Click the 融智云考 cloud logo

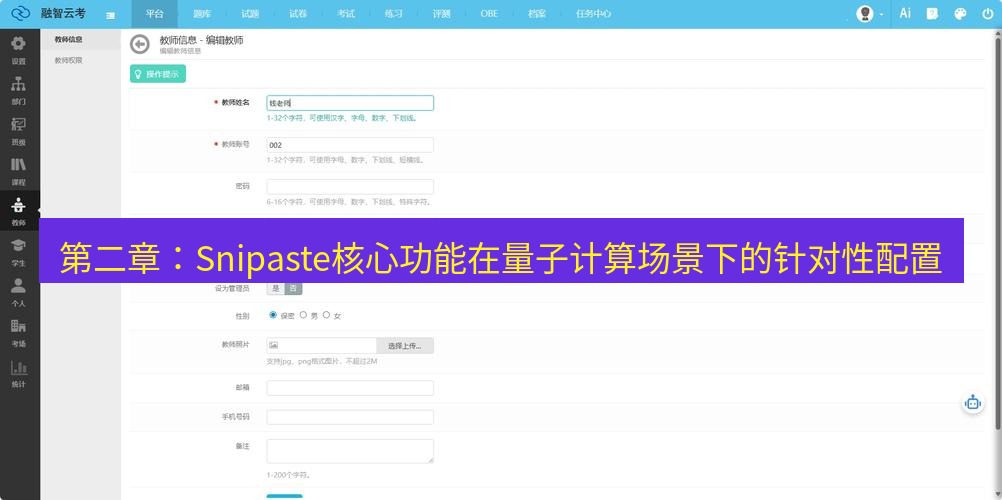20,13
